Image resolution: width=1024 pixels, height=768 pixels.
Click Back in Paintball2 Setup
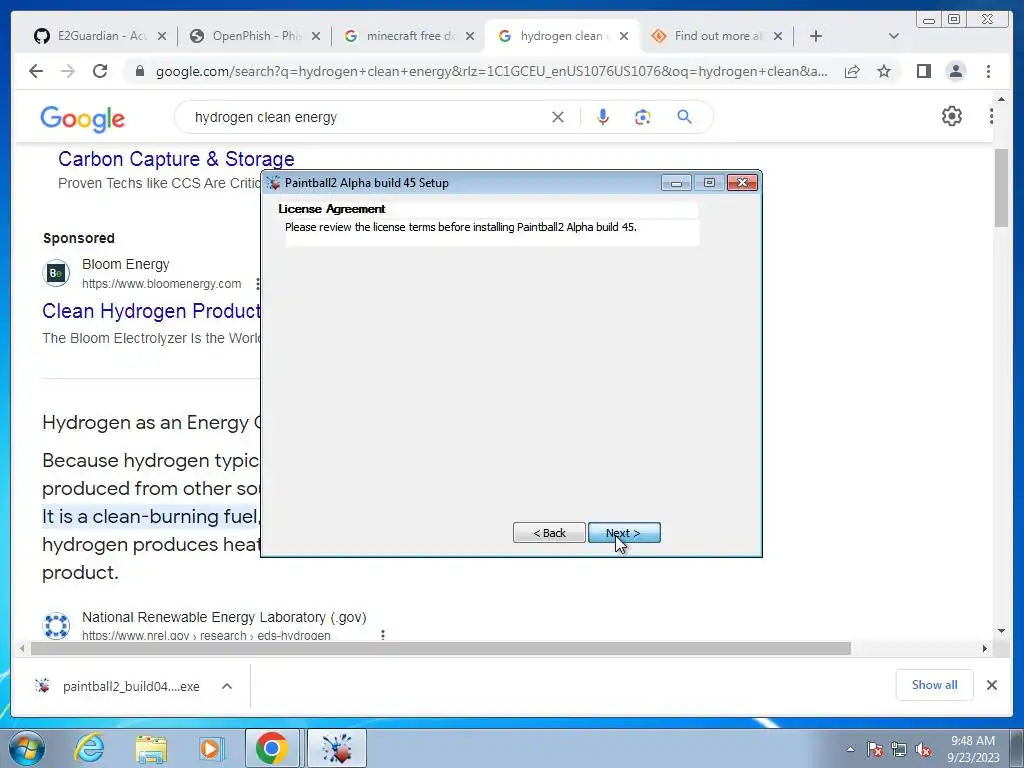coord(549,533)
